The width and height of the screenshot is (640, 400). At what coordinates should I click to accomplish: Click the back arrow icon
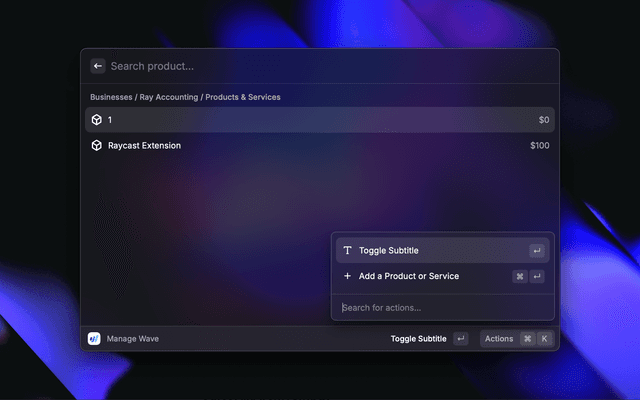[98, 66]
